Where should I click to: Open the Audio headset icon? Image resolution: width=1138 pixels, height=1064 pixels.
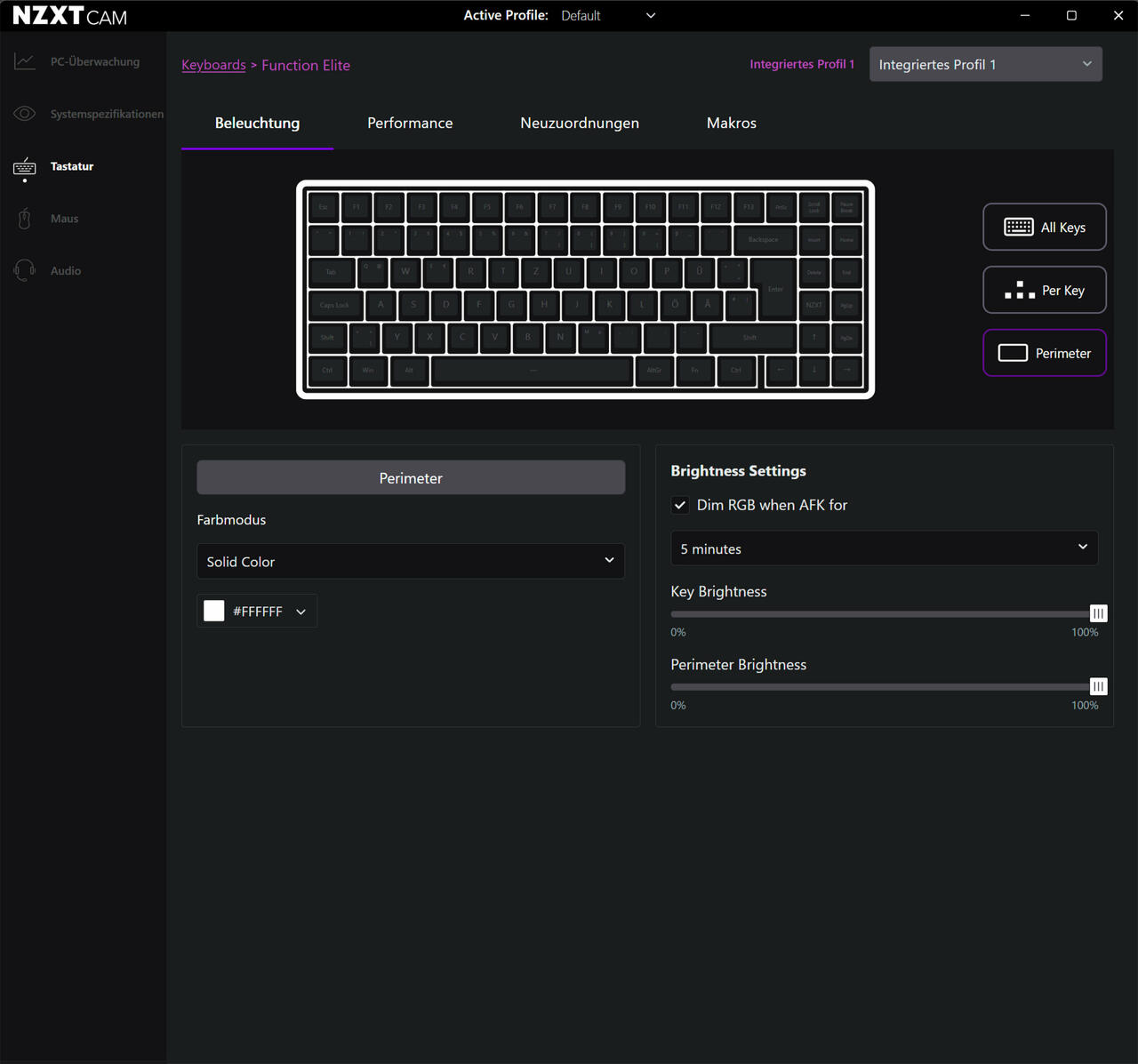coord(25,270)
